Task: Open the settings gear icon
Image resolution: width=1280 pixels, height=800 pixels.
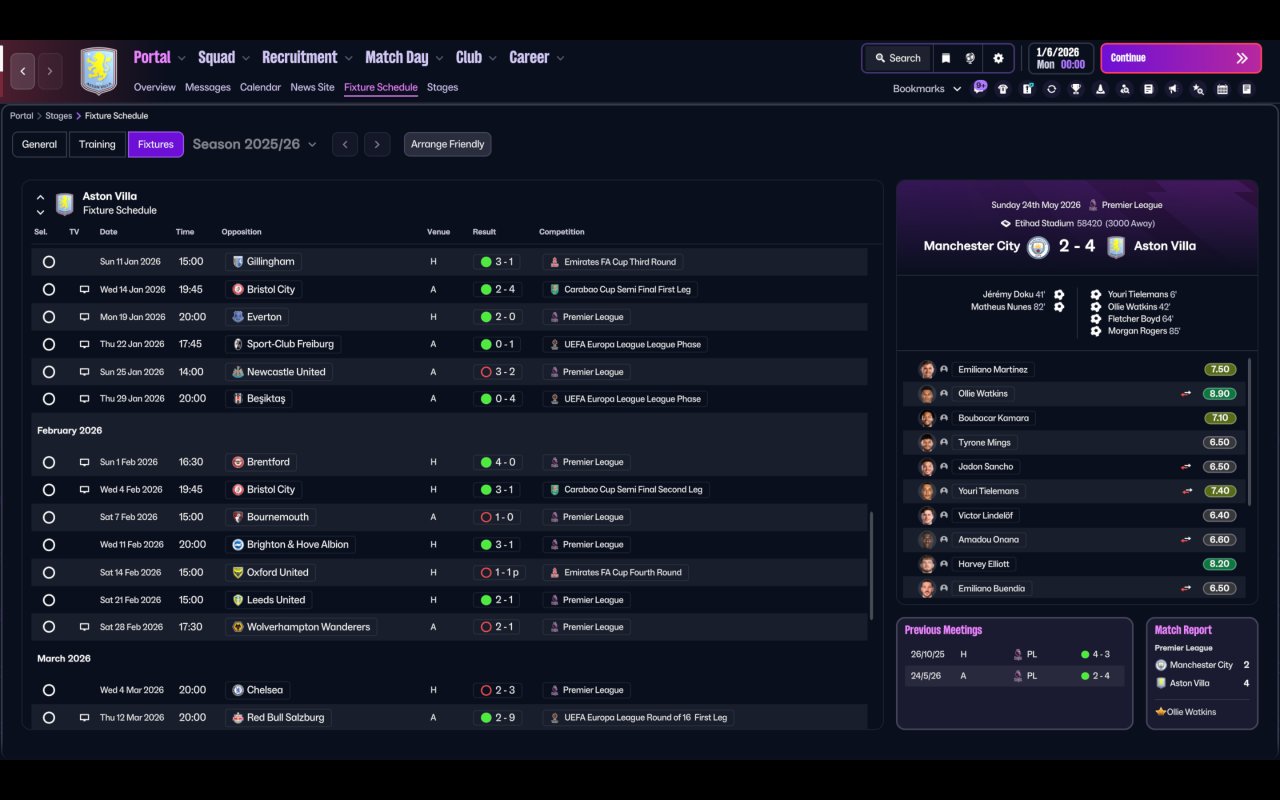Action: 998,58
